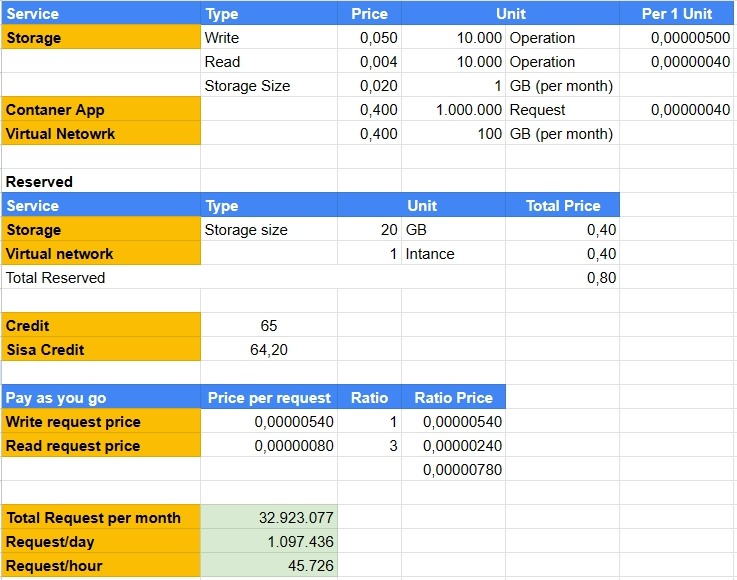Click the Read ratio value 3
Screen dimensions: 737x580
369,445
